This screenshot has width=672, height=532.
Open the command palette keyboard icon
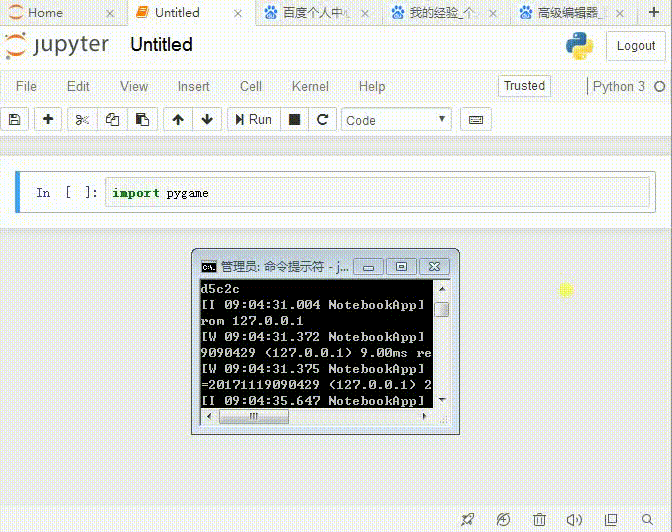476,120
